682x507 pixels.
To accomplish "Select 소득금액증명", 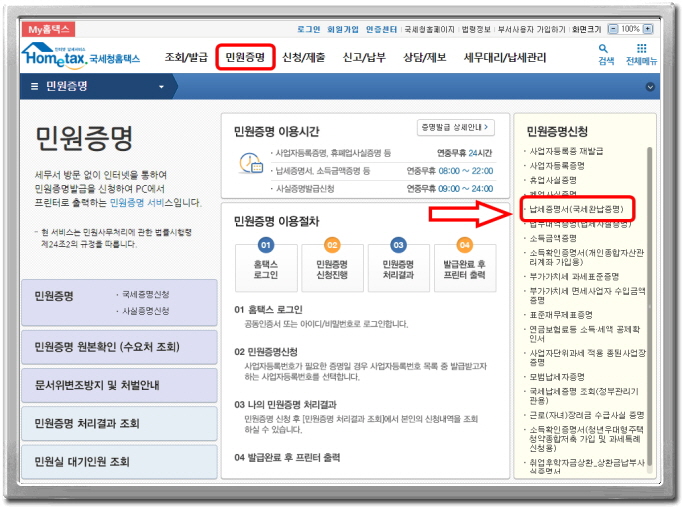I will [553, 238].
